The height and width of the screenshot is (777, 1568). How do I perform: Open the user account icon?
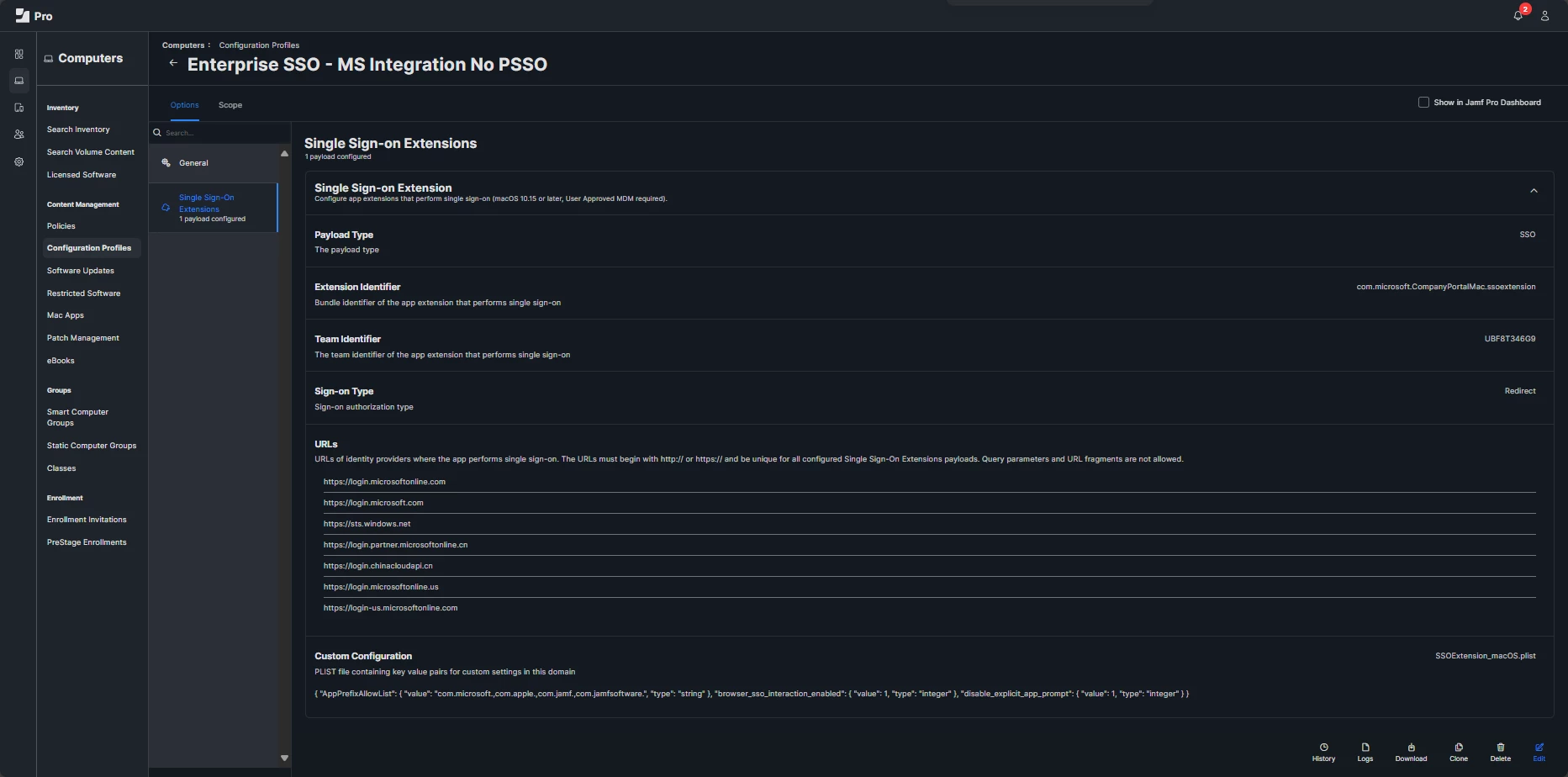click(1544, 16)
